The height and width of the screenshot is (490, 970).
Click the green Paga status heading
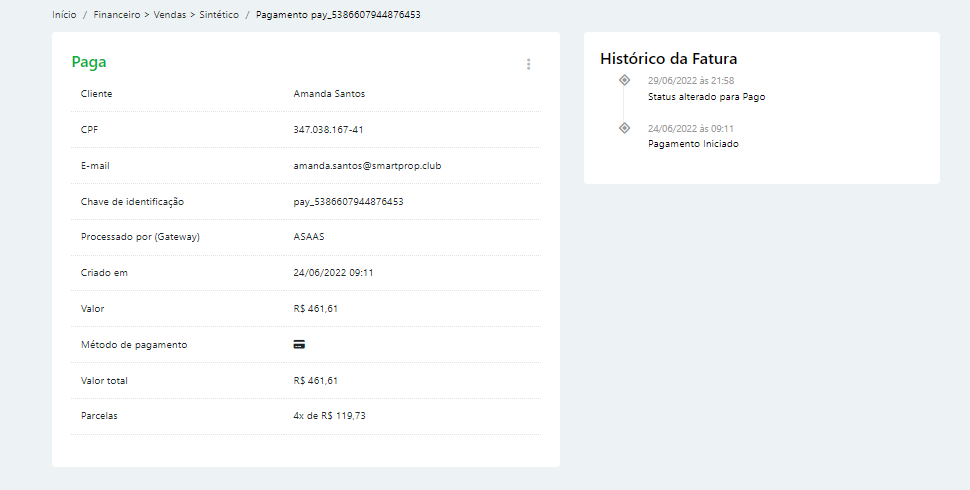click(89, 62)
